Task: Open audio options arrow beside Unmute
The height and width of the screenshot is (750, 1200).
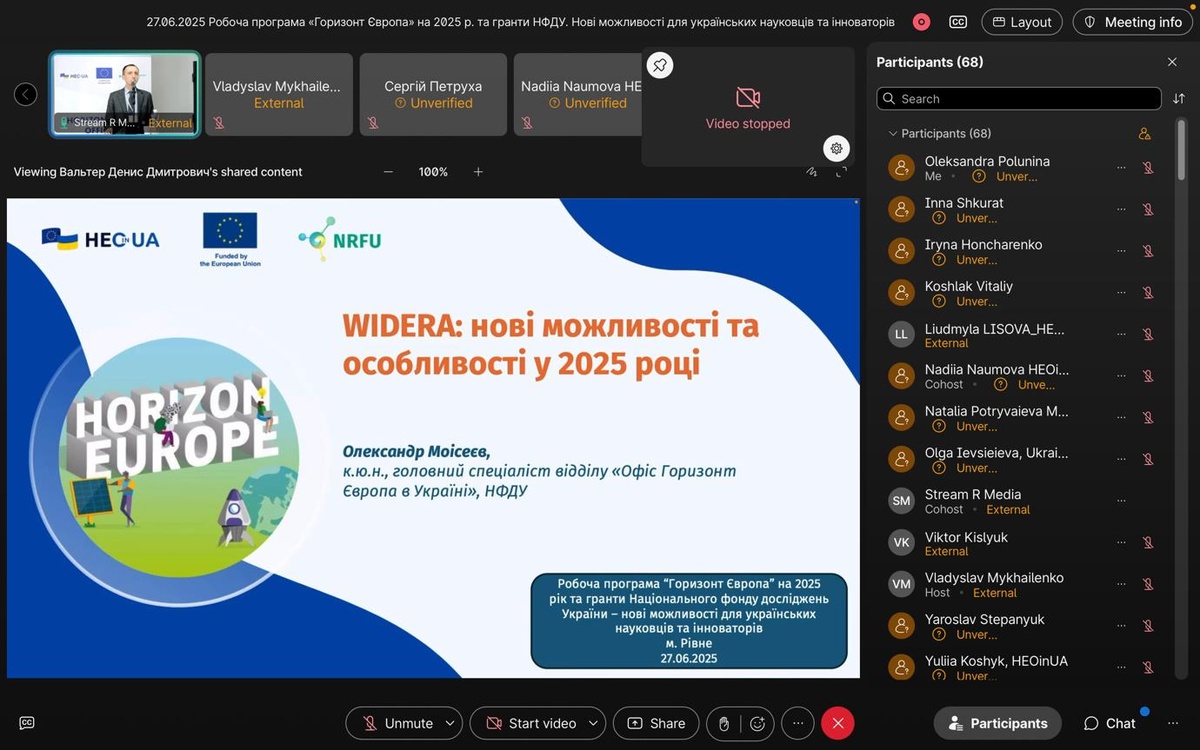Action: pyautogui.click(x=451, y=723)
